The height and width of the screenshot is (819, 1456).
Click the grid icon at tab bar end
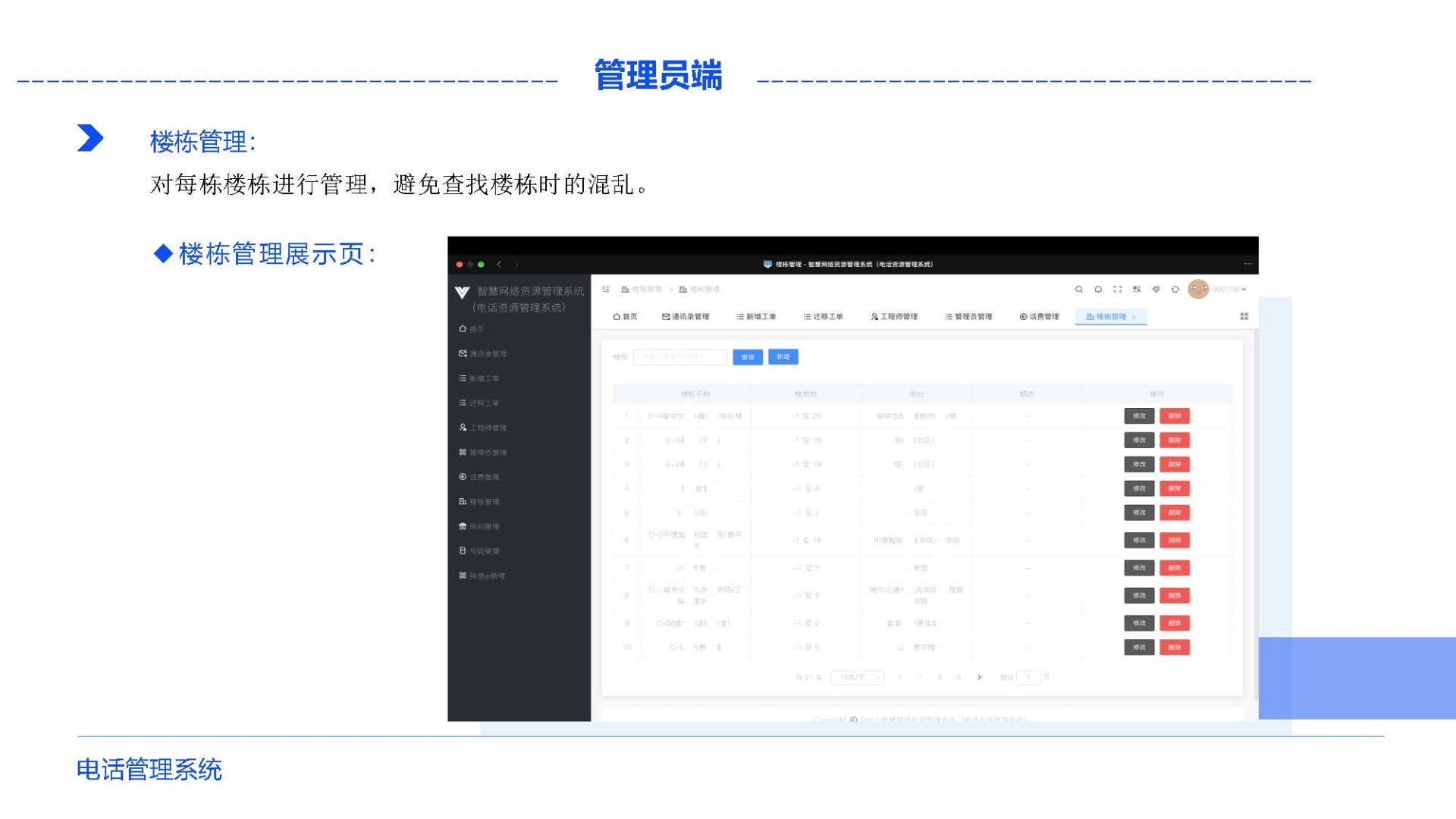1244,316
